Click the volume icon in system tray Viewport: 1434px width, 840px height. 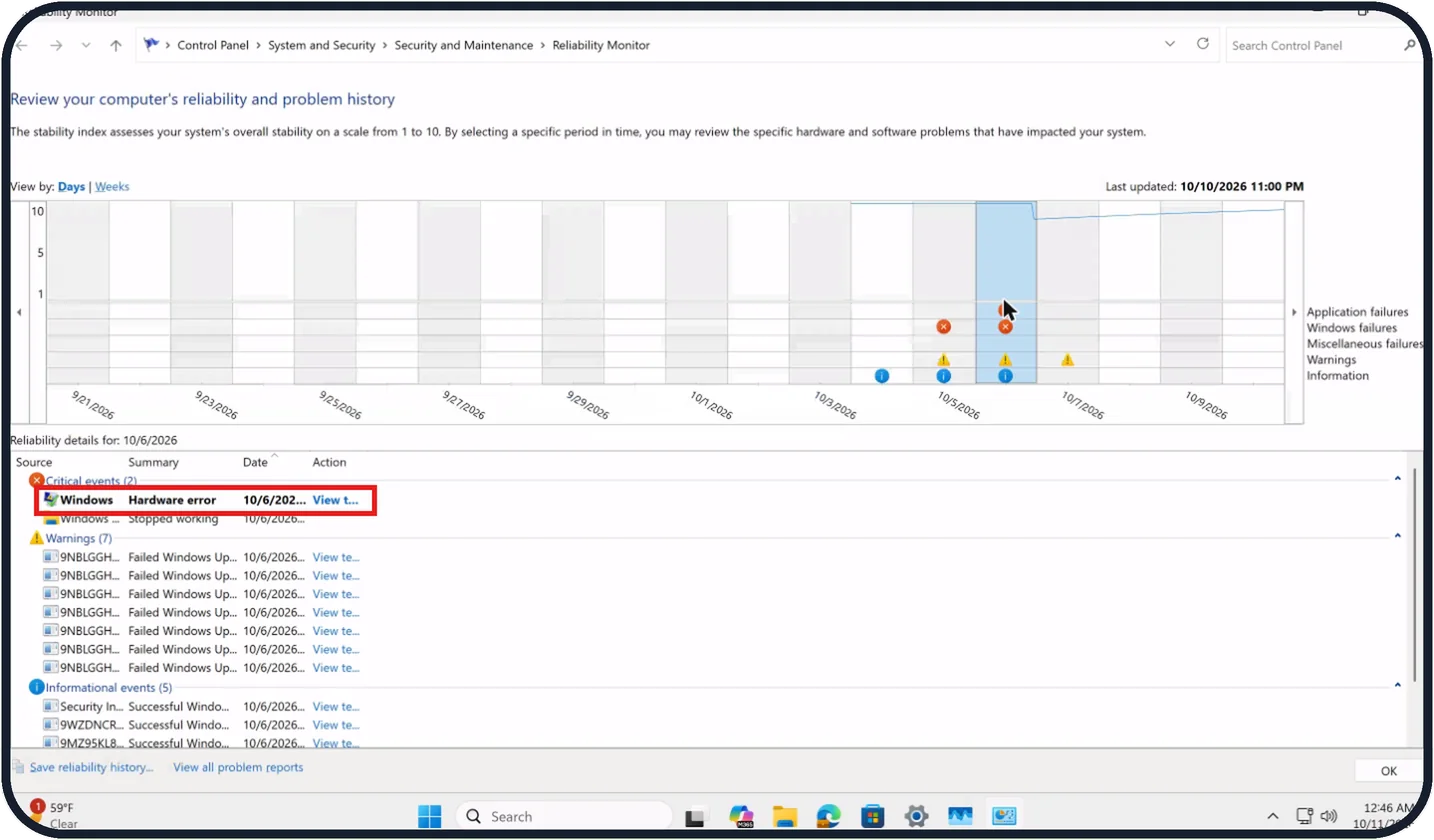click(1329, 816)
